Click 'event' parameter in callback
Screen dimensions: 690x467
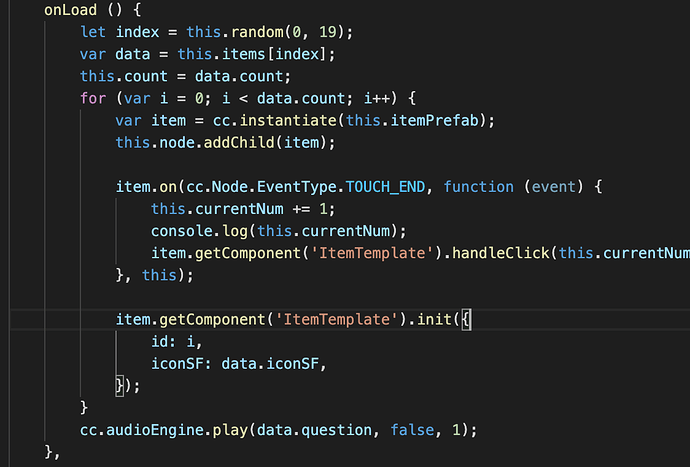point(554,187)
